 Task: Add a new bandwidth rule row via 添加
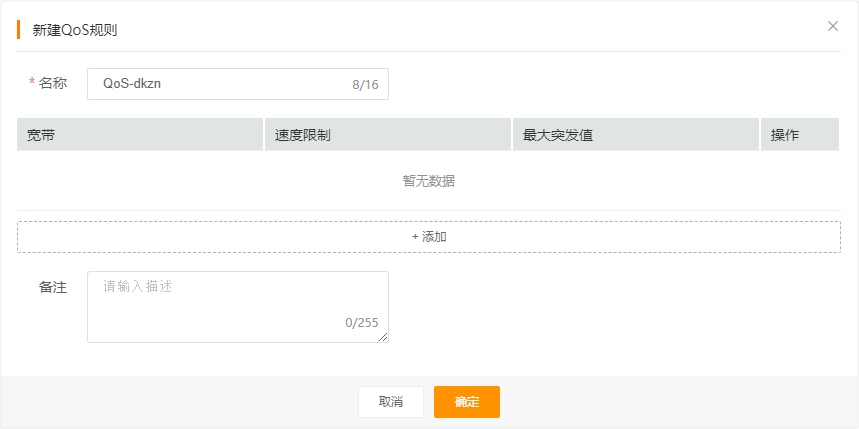[429, 237]
